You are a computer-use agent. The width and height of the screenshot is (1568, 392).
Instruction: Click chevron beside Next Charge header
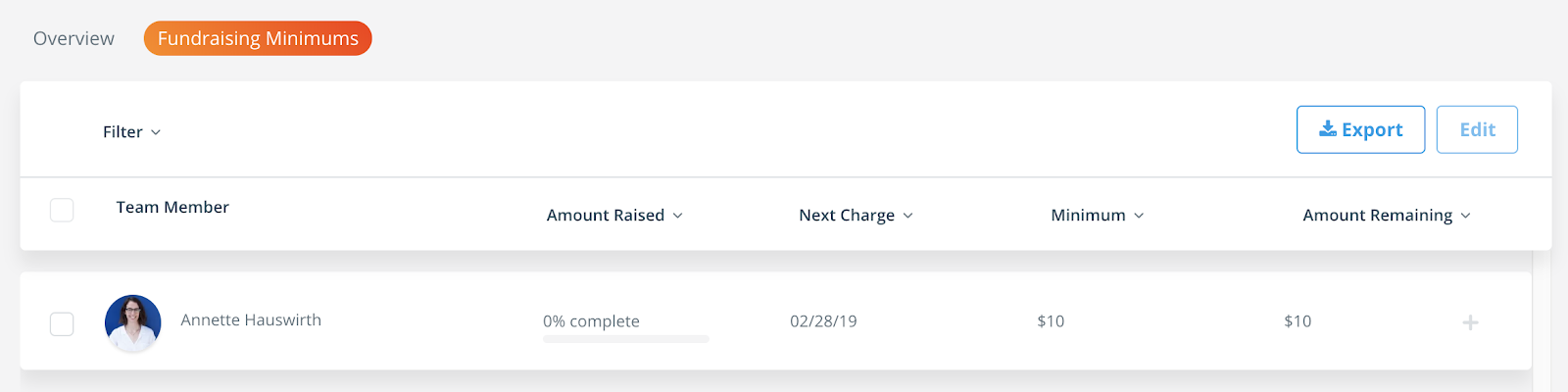[x=907, y=216]
